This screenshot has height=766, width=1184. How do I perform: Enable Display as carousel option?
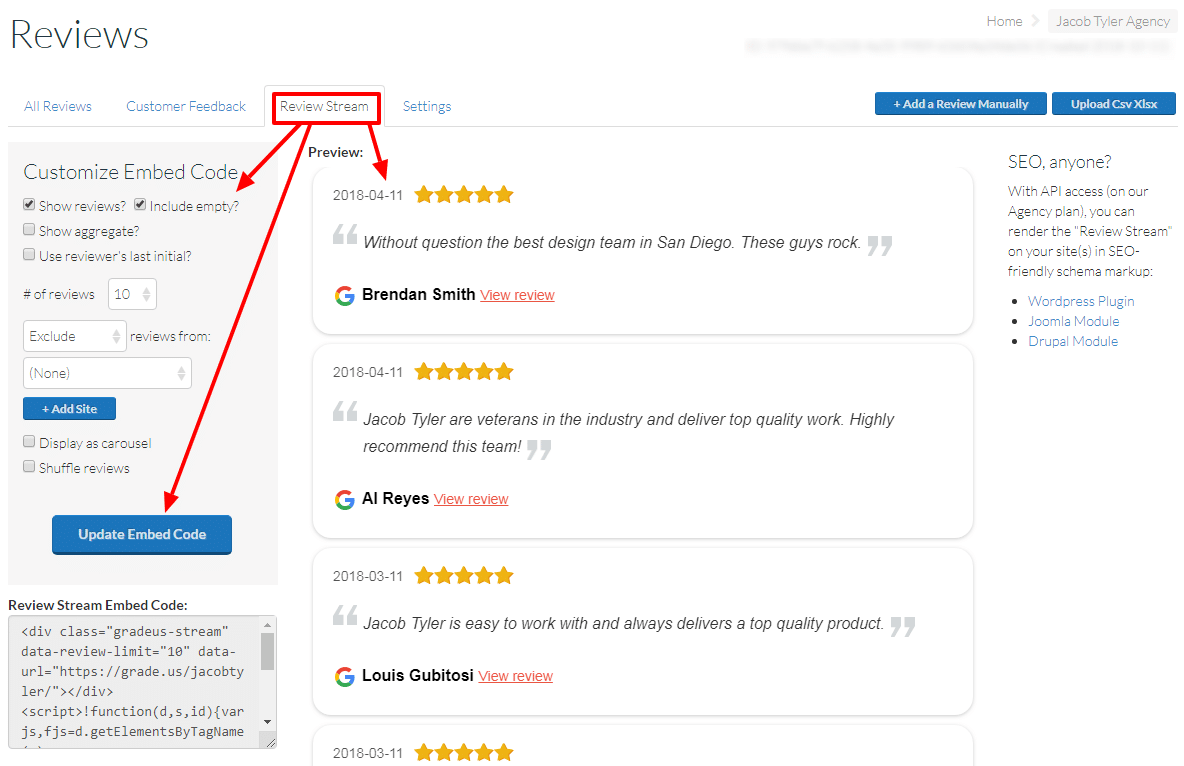[29, 441]
